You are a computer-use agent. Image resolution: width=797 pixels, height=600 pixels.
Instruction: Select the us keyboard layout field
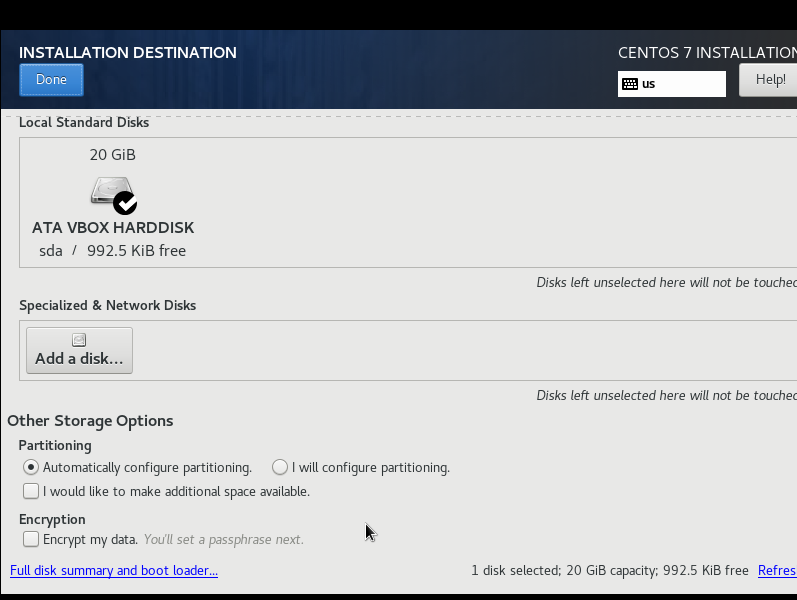click(x=680, y=84)
